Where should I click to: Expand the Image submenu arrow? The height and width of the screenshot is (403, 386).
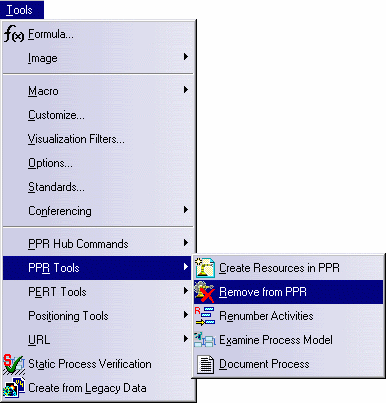coord(186,57)
